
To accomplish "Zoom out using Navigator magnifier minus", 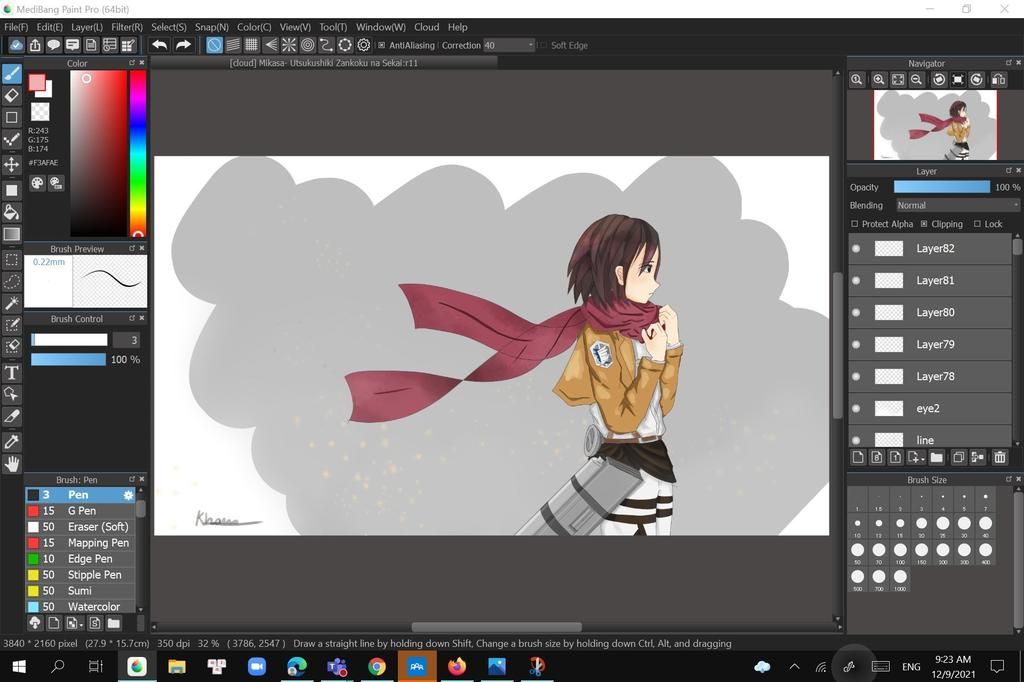I will tap(917, 79).
